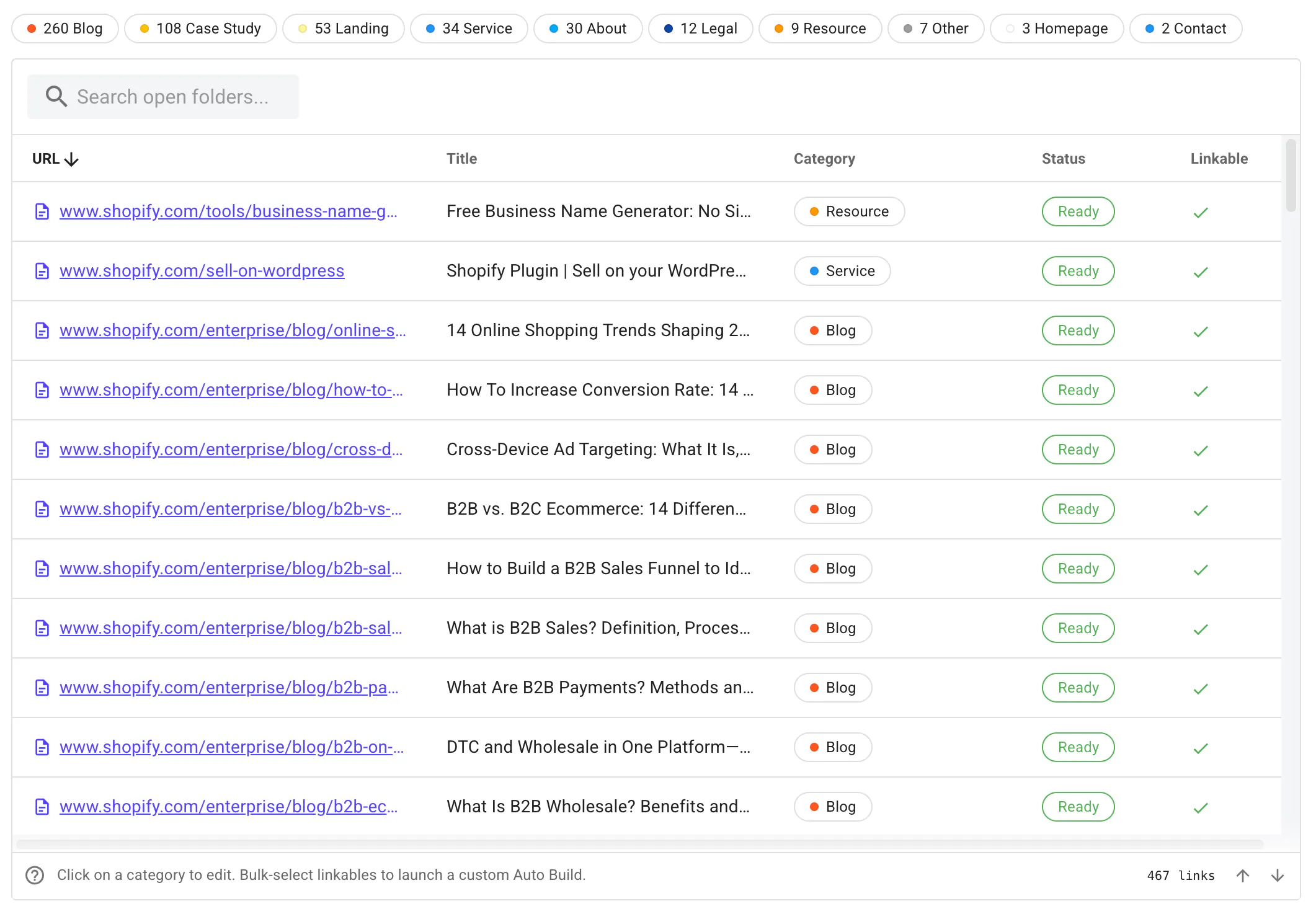Filter by 108 Case Study chip
Image resolution: width=1316 pixels, height=914 pixels.
point(200,29)
